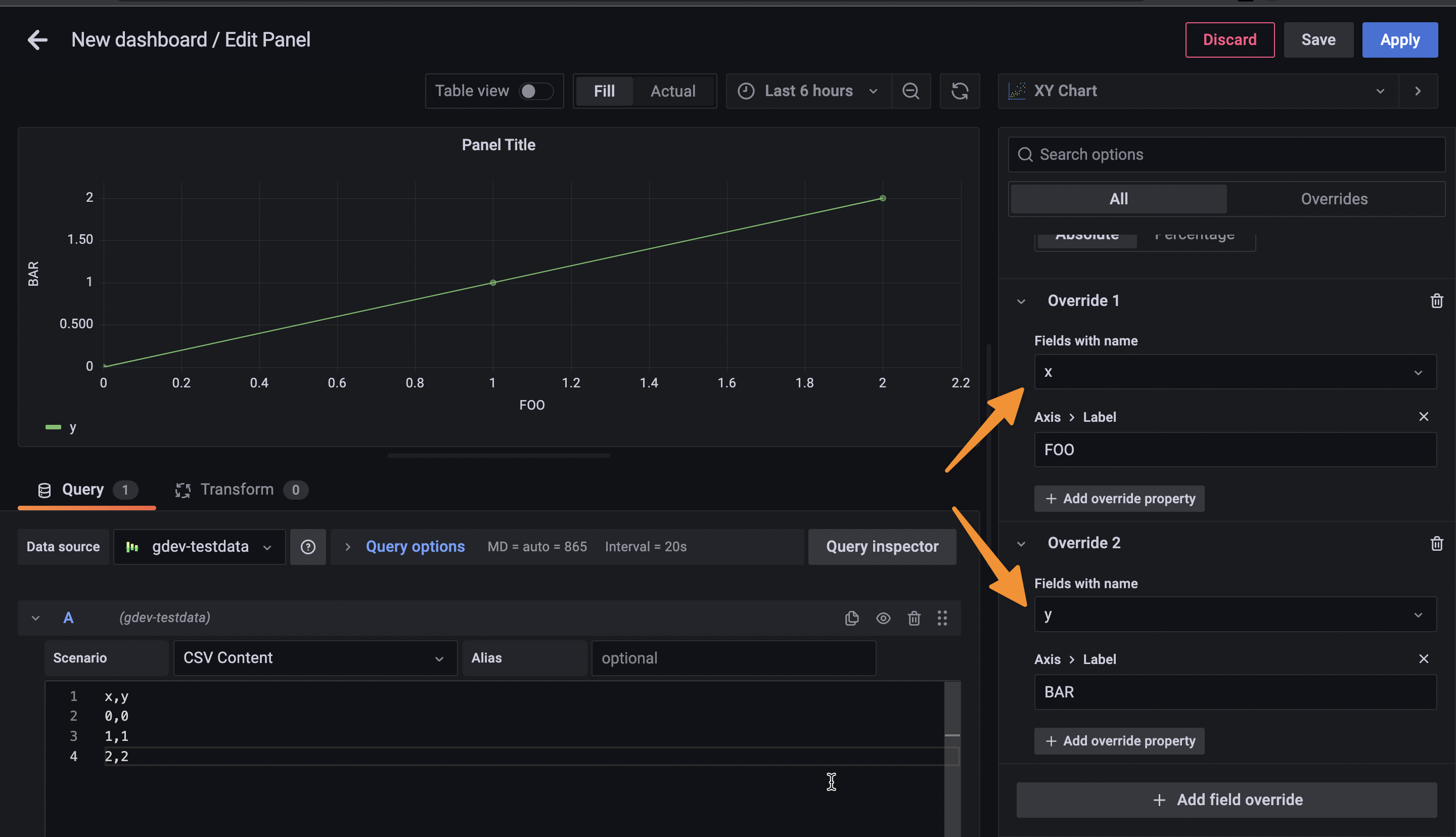
Task: Remove the Axis Label property with the X icon
Action: (1424, 416)
